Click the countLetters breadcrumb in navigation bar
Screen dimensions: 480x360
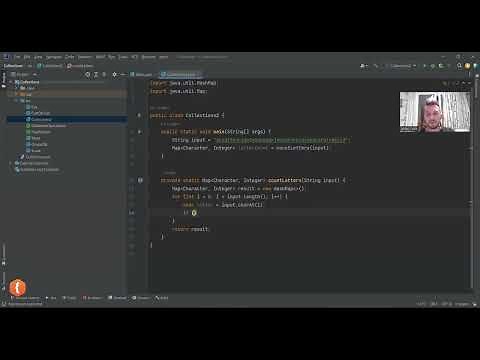point(80,66)
